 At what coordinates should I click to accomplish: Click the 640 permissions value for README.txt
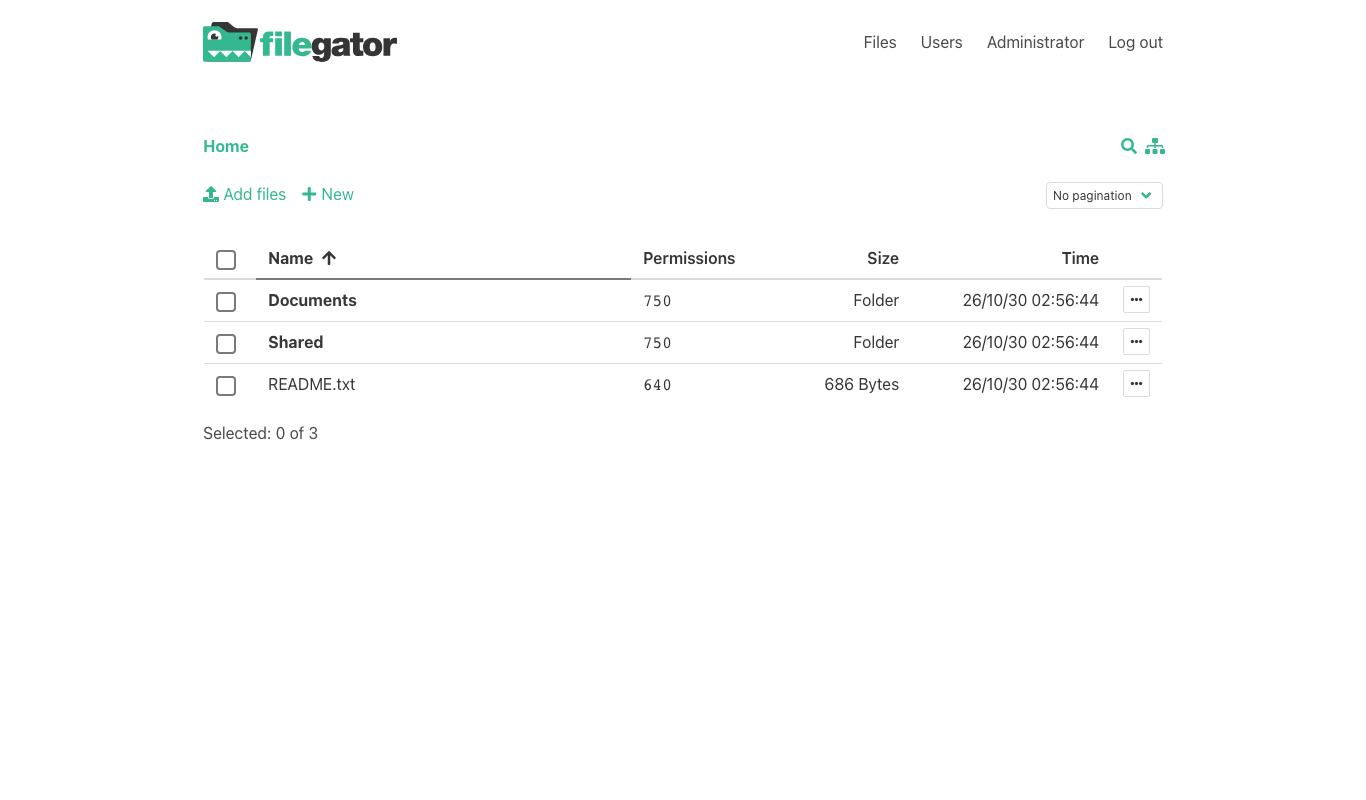pyautogui.click(x=657, y=385)
